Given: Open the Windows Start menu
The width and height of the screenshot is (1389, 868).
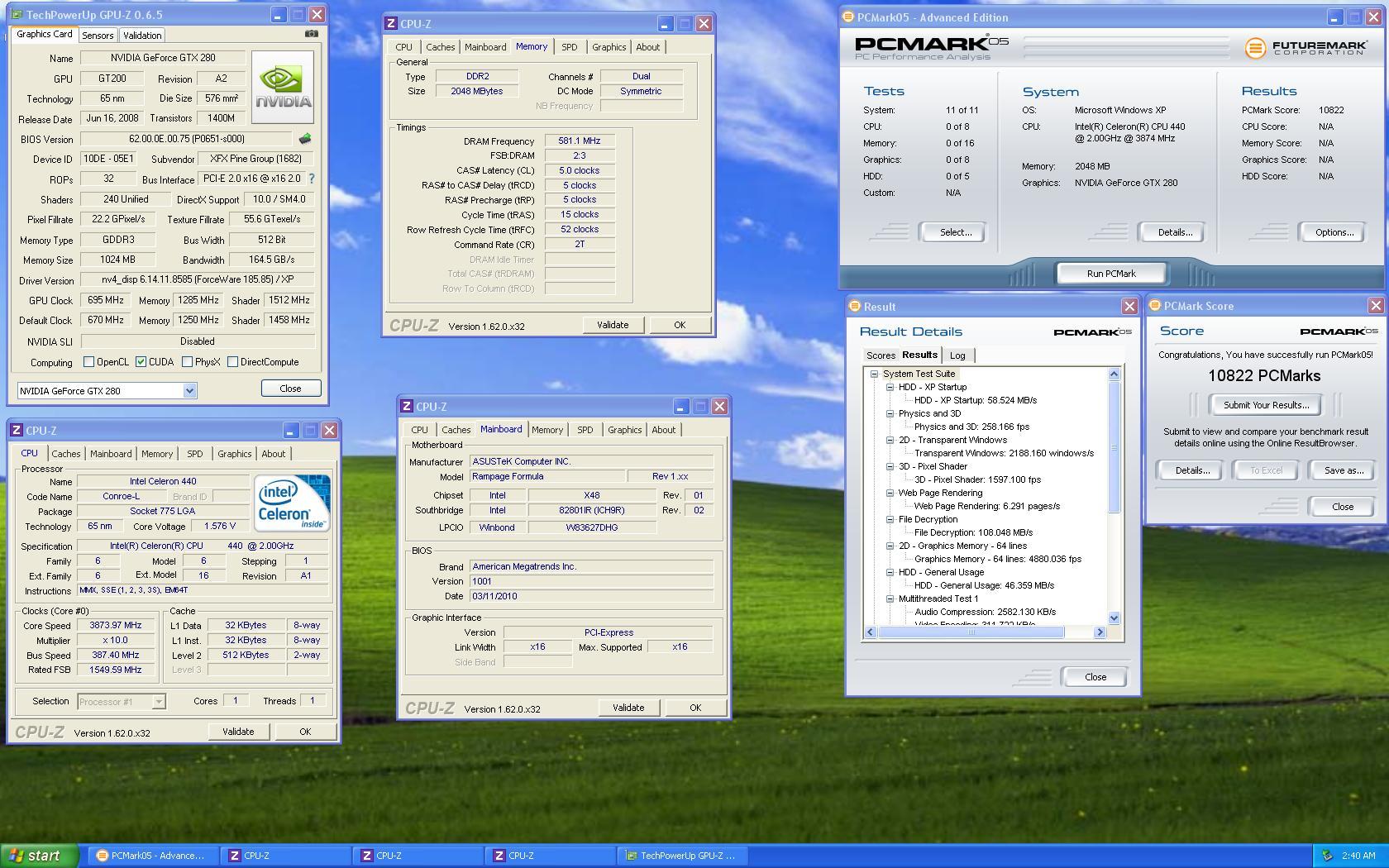Looking at the screenshot, I should 40,856.
